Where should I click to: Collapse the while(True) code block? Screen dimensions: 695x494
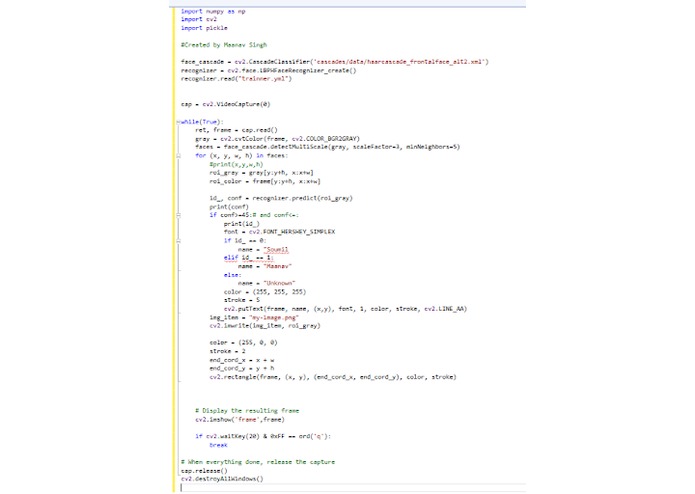[x=179, y=122]
